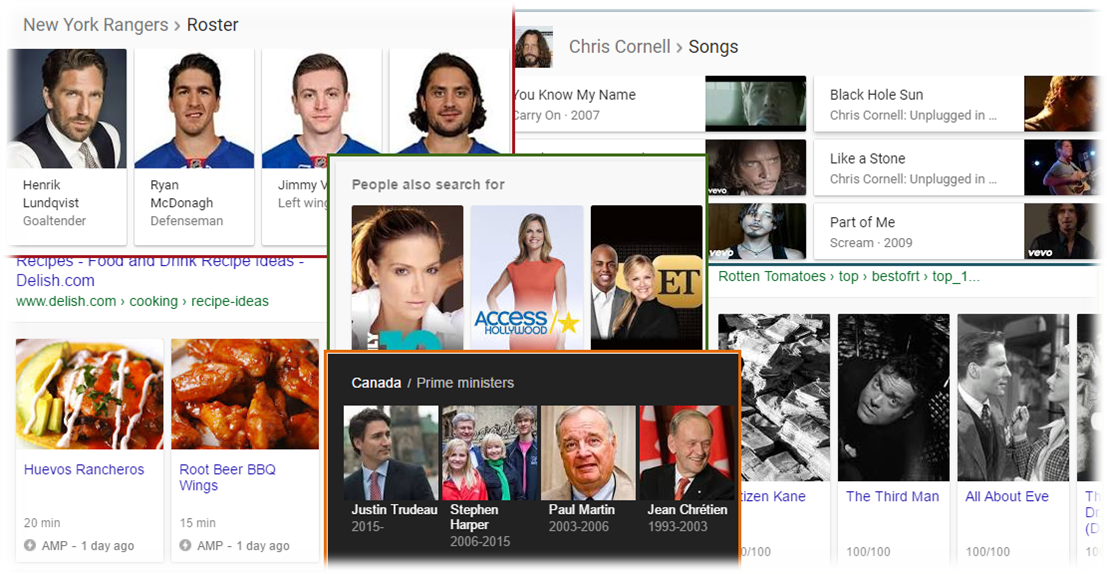Choose the Part of Me song entry
1107x574 pixels.
[x=862, y=222]
